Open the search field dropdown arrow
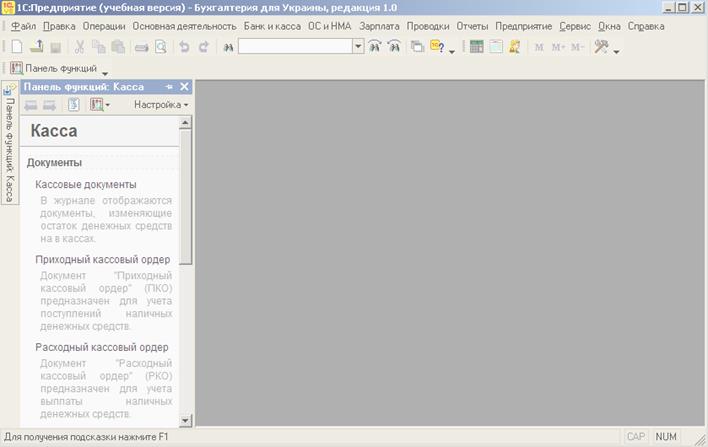Screen dimensions: 708x447 [358, 46]
